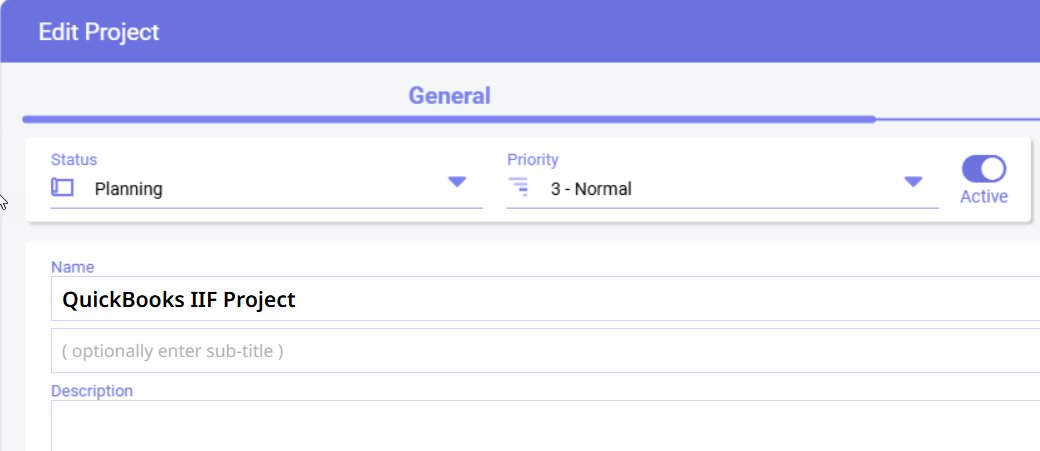Image resolution: width=1040 pixels, height=451 pixels.
Task: Click the Active label under the switch
Action: coord(983,197)
